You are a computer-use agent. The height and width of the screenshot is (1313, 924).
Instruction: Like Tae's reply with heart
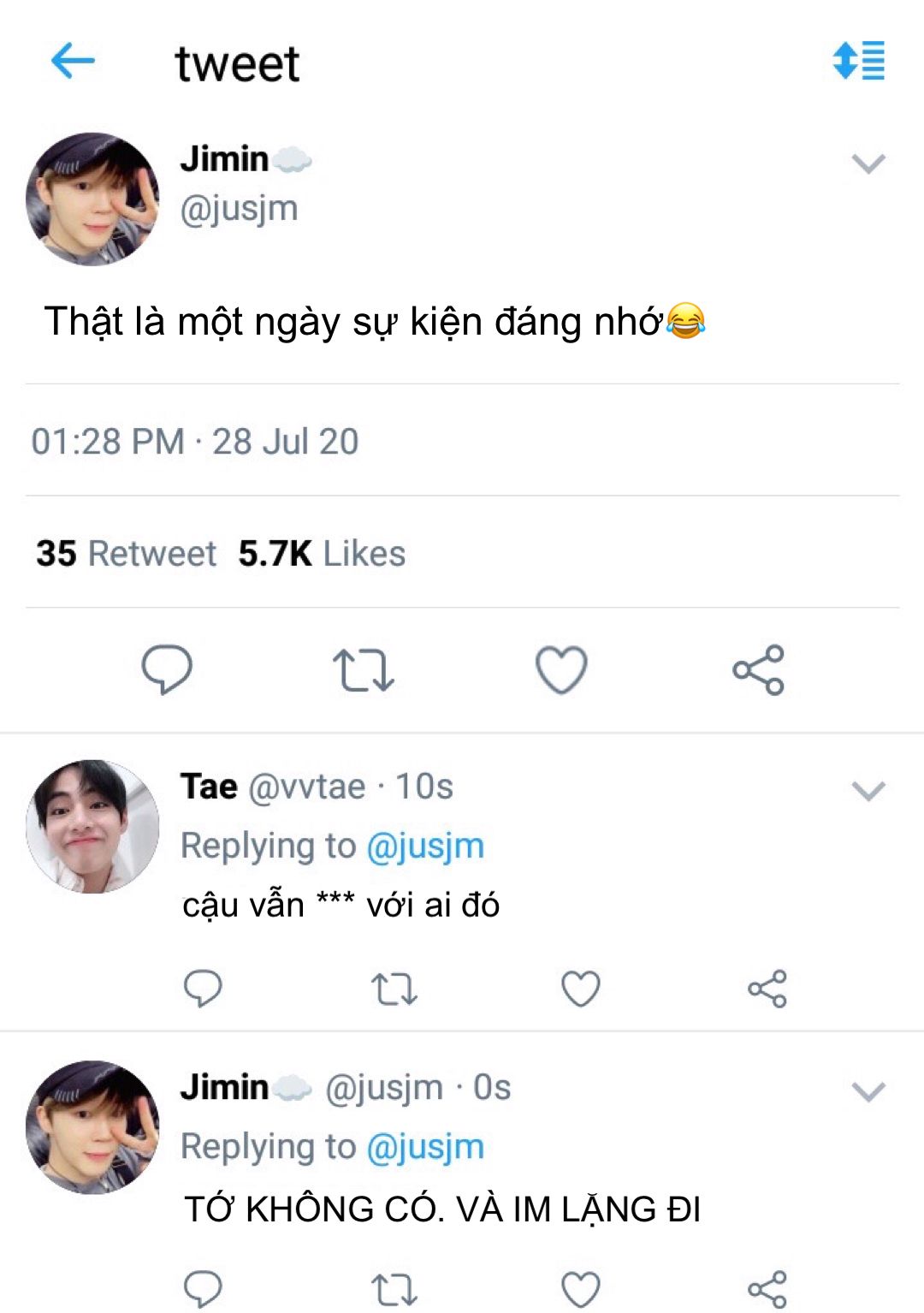(x=581, y=989)
